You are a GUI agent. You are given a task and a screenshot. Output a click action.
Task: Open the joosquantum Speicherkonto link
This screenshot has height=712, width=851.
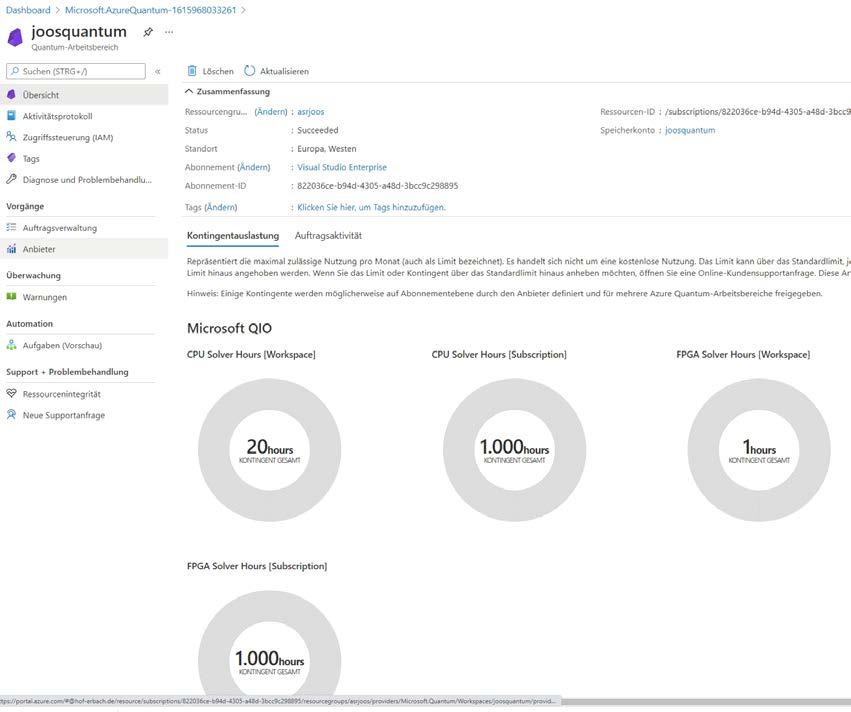[x=690, y=130]
